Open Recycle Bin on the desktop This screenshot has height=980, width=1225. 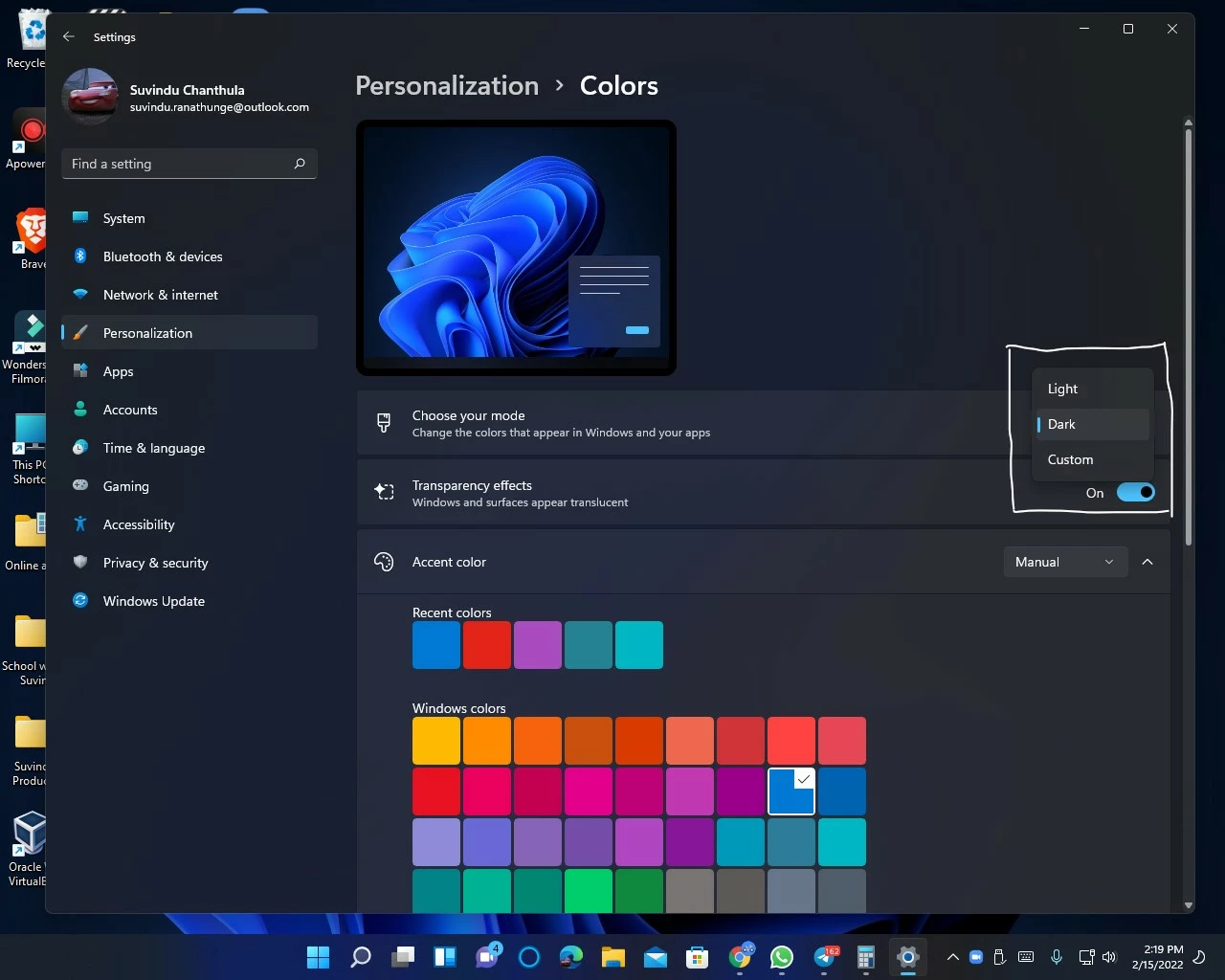pos(31,40)
